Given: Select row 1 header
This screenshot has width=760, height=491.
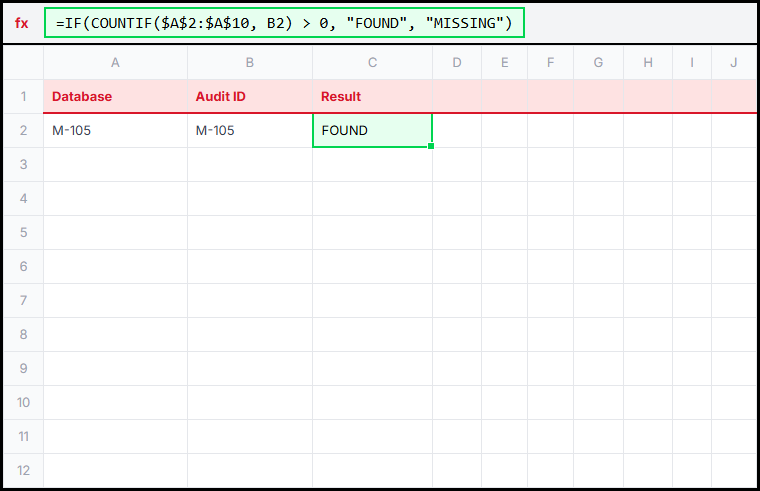Looking at the screenshot, I should click(x=23, y=97).
